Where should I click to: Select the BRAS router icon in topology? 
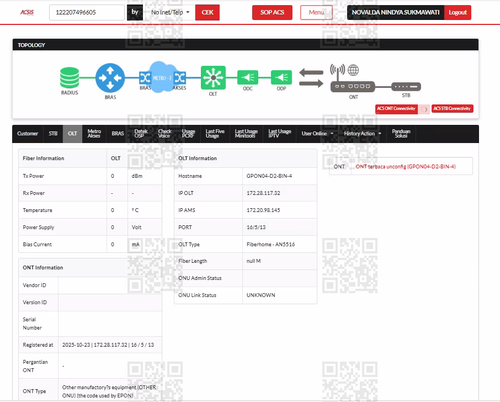pos(110,78)
